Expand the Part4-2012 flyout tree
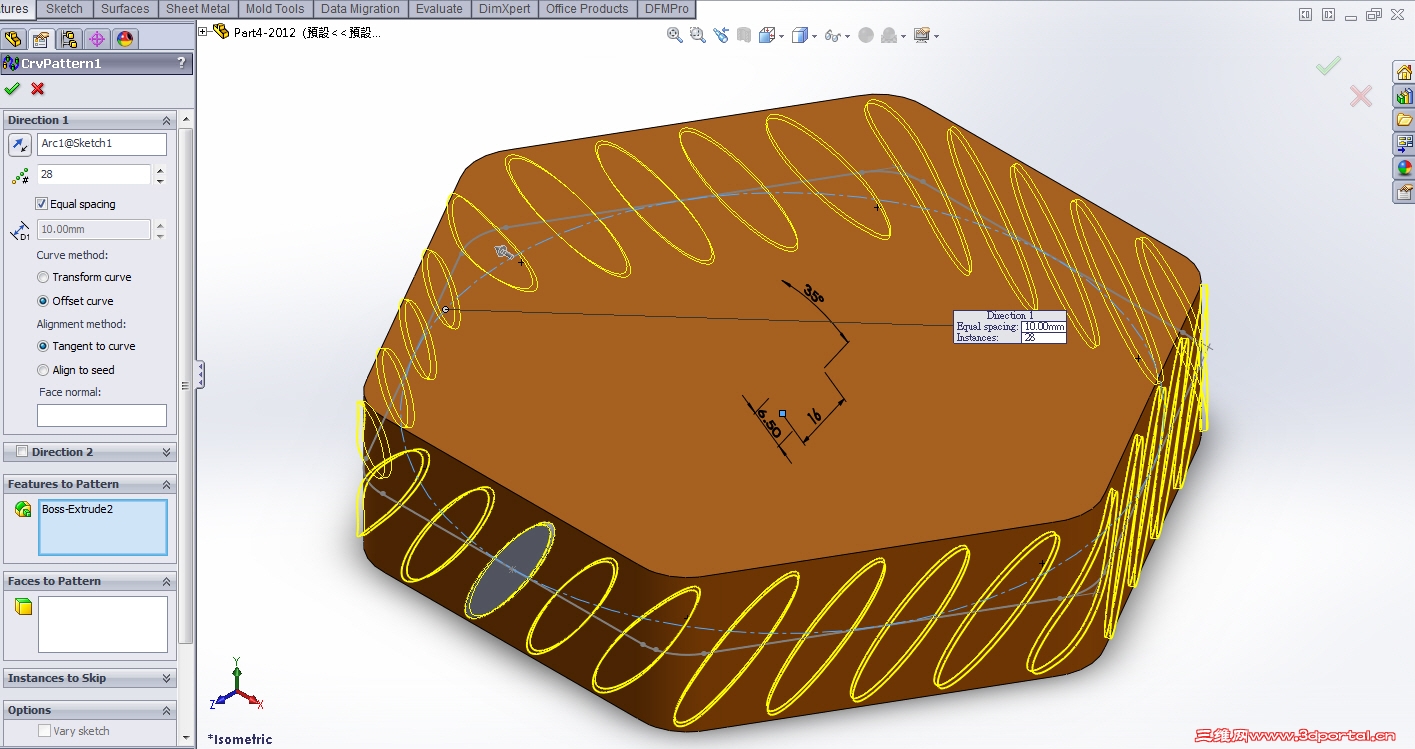Screen dimensions: 1415x749 [203, 32]
